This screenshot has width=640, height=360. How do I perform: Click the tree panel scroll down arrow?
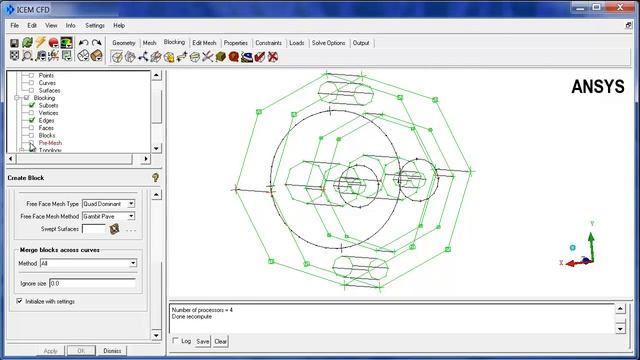point(156,148)
